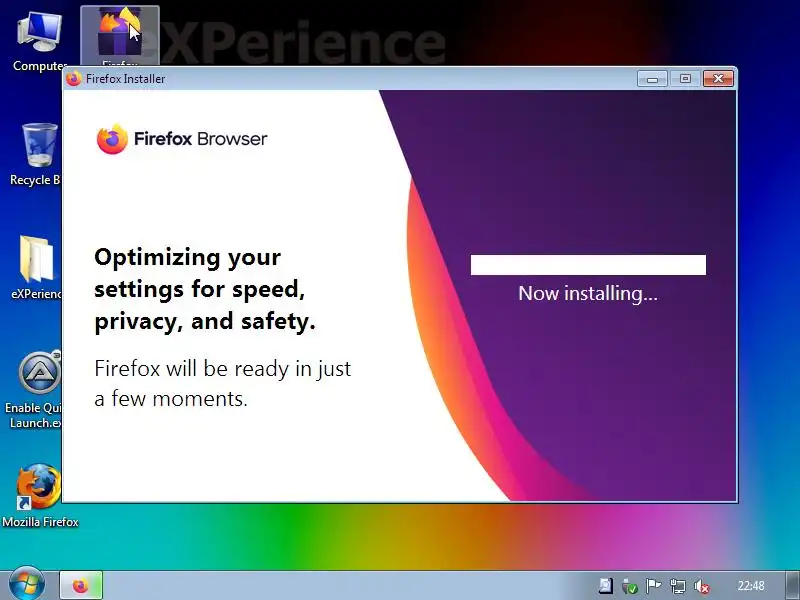
Task: Click the Firefox icon in installer title bar
Action: coord(74,79)
